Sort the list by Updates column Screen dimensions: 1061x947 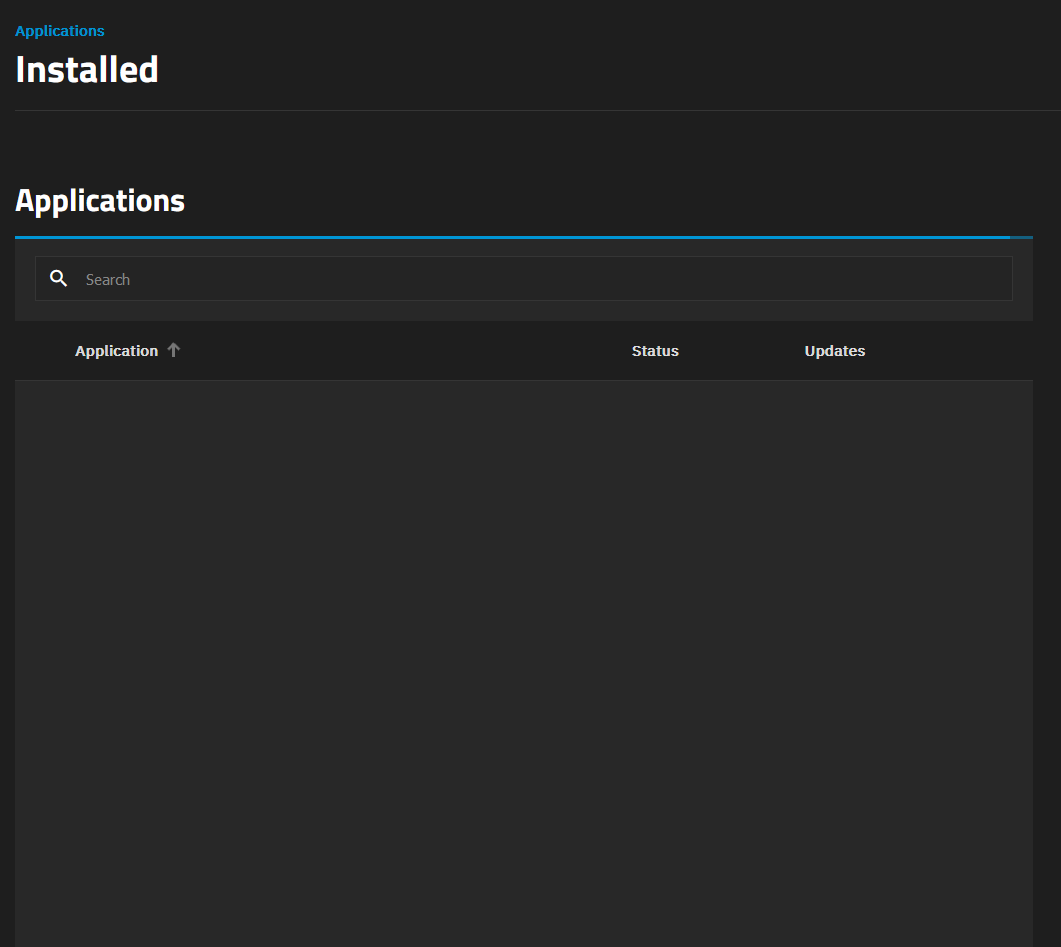click(834, 351)
